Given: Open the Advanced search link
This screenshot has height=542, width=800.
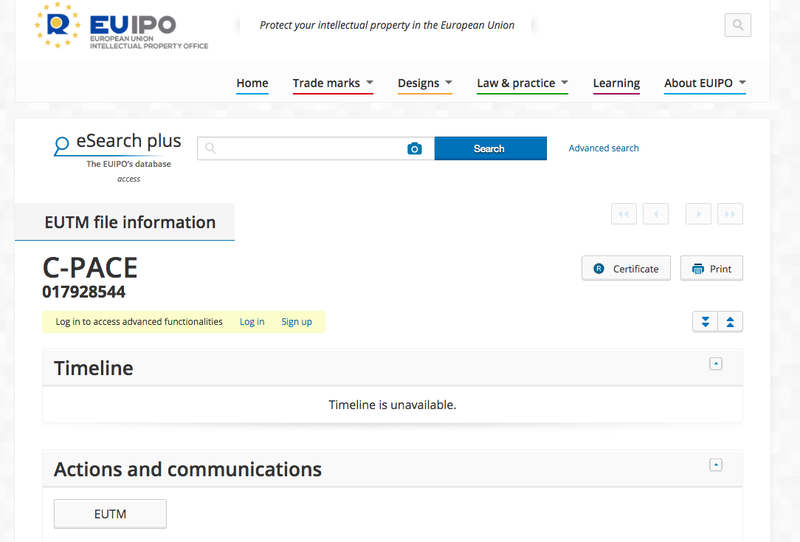Looking at the screenshot, I should point(604,148).
